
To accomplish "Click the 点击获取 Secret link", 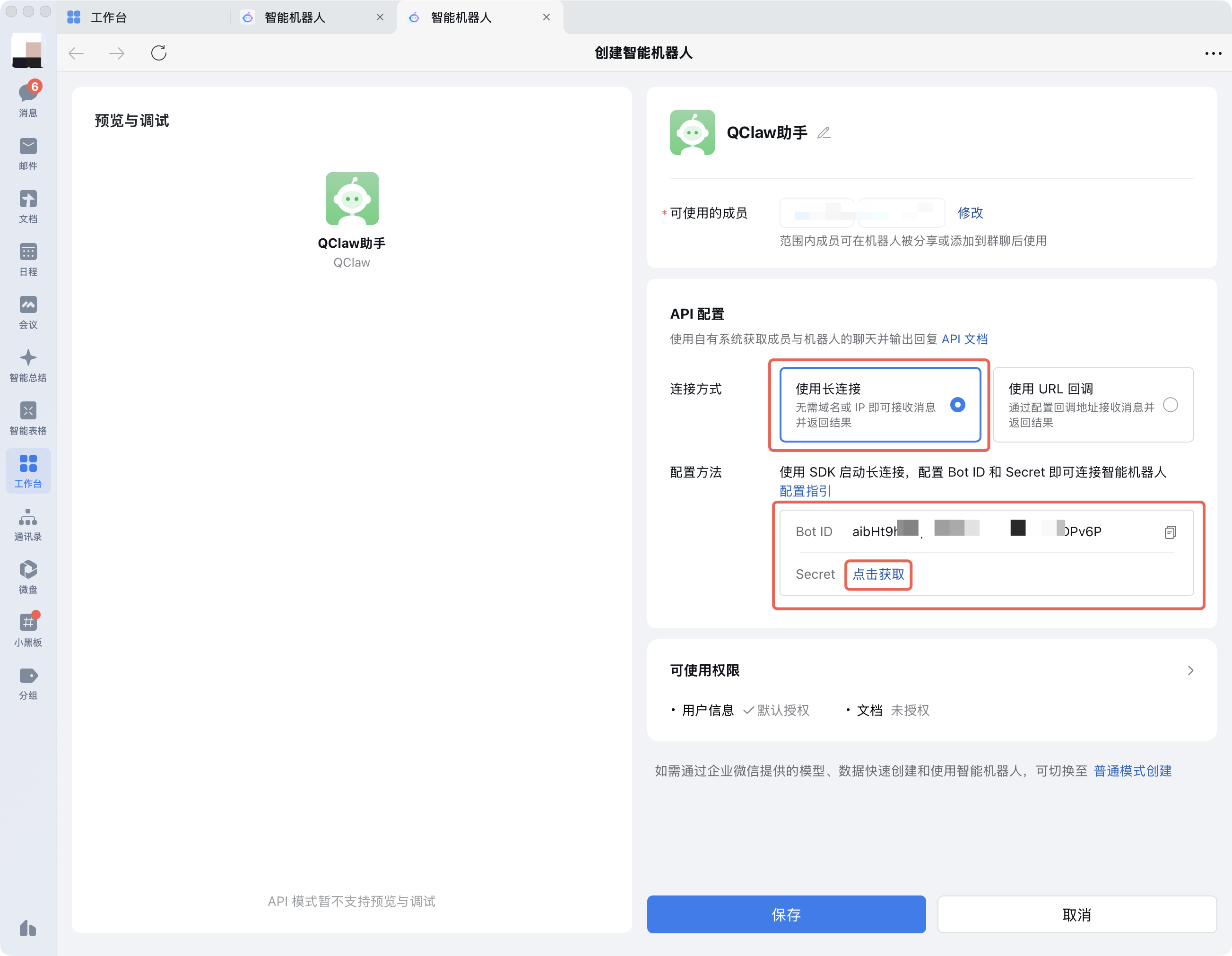I will point(878,574).
